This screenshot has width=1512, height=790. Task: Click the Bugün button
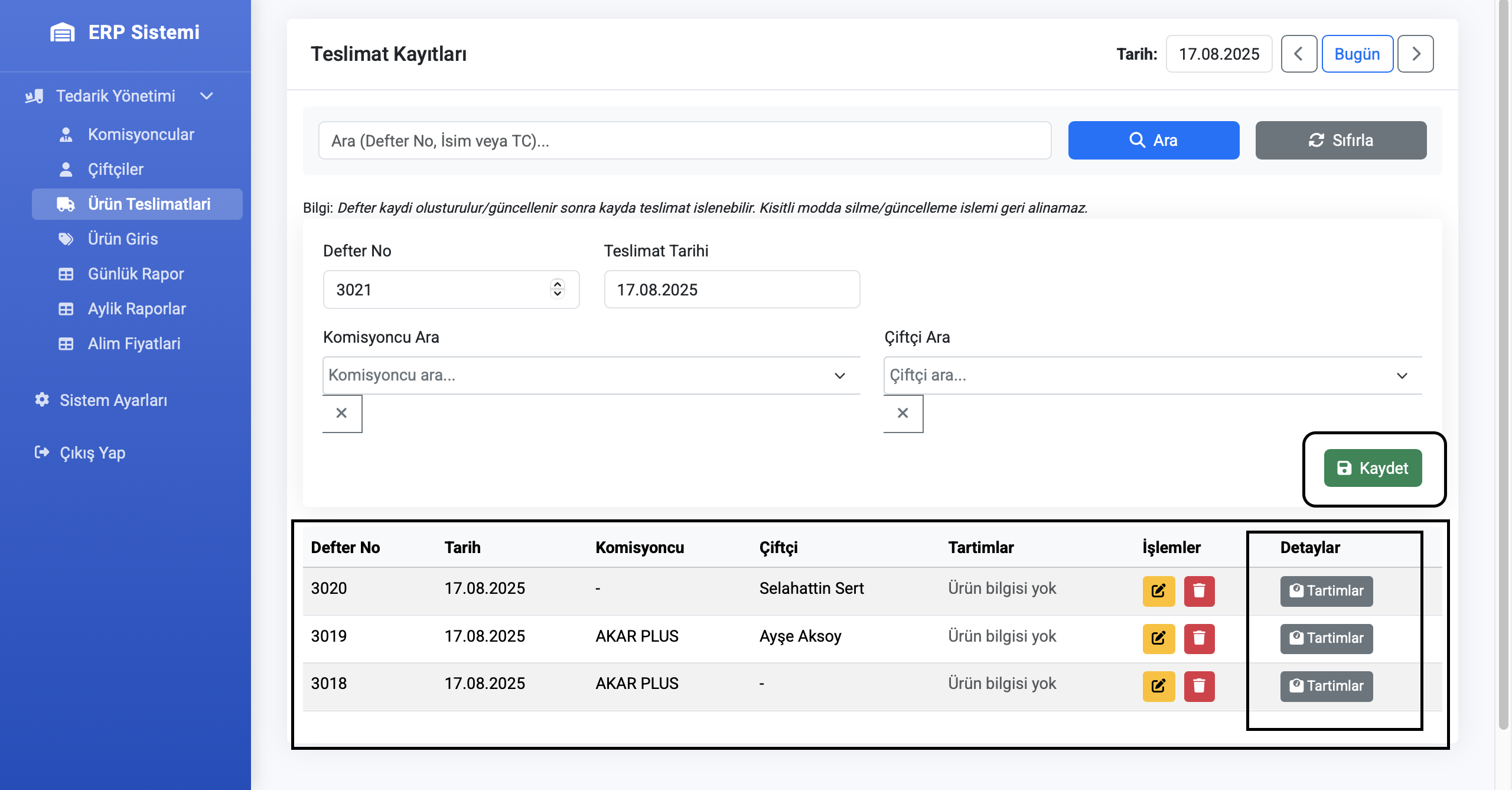[x=1357, y=54]
